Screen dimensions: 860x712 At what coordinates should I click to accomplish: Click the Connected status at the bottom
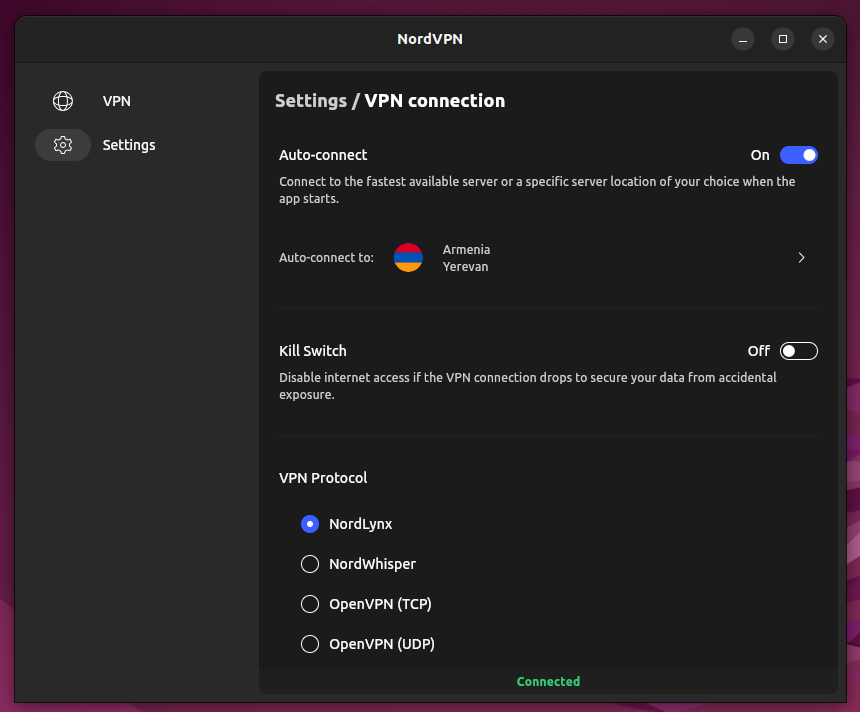pyautogui.click(x=548, y=681)
